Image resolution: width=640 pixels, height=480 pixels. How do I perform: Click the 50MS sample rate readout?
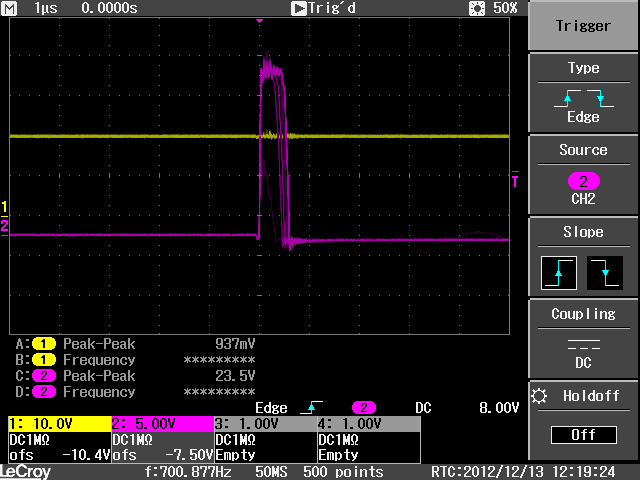(x=271, y=472)
